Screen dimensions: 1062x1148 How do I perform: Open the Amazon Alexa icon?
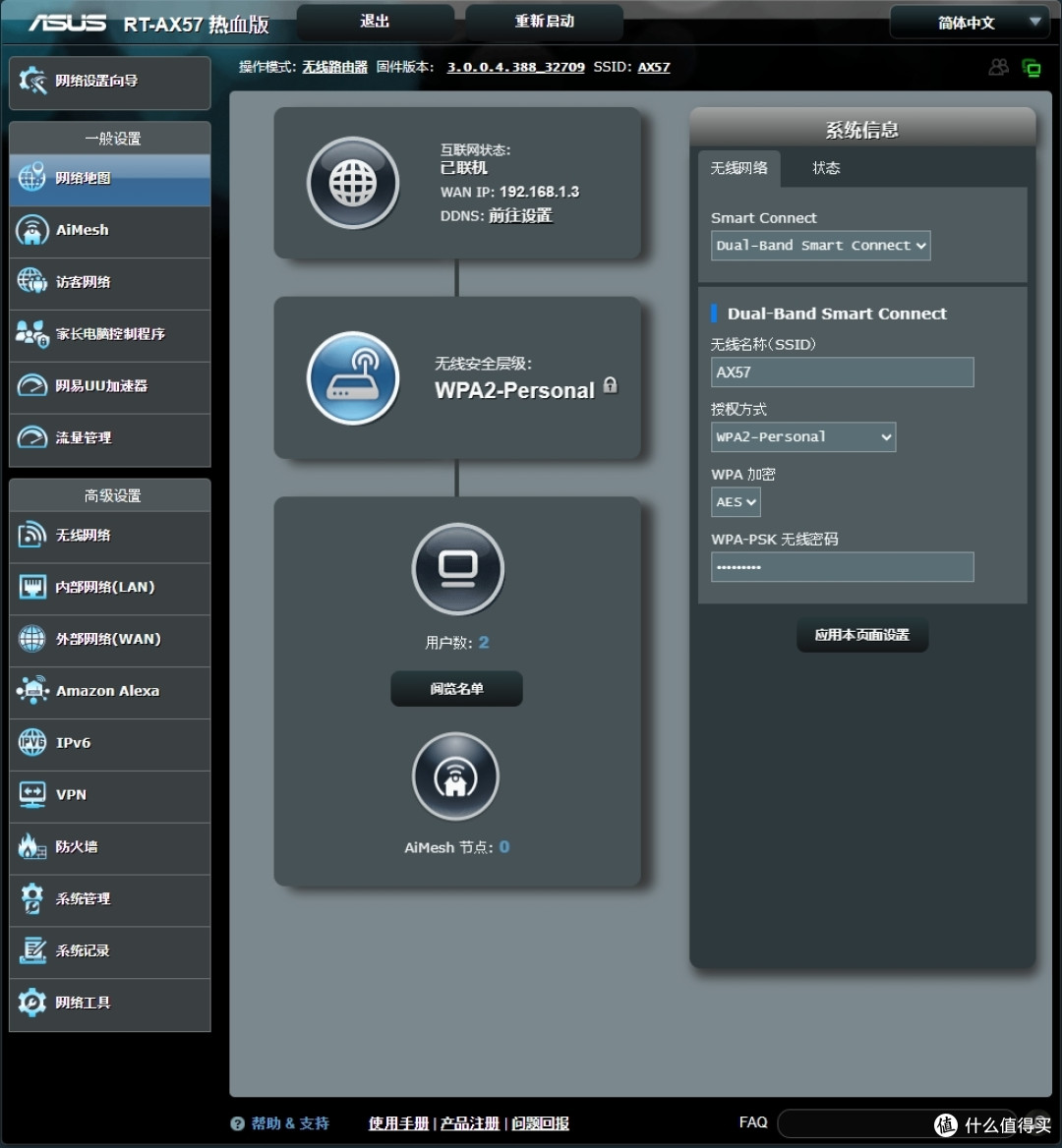31,690
